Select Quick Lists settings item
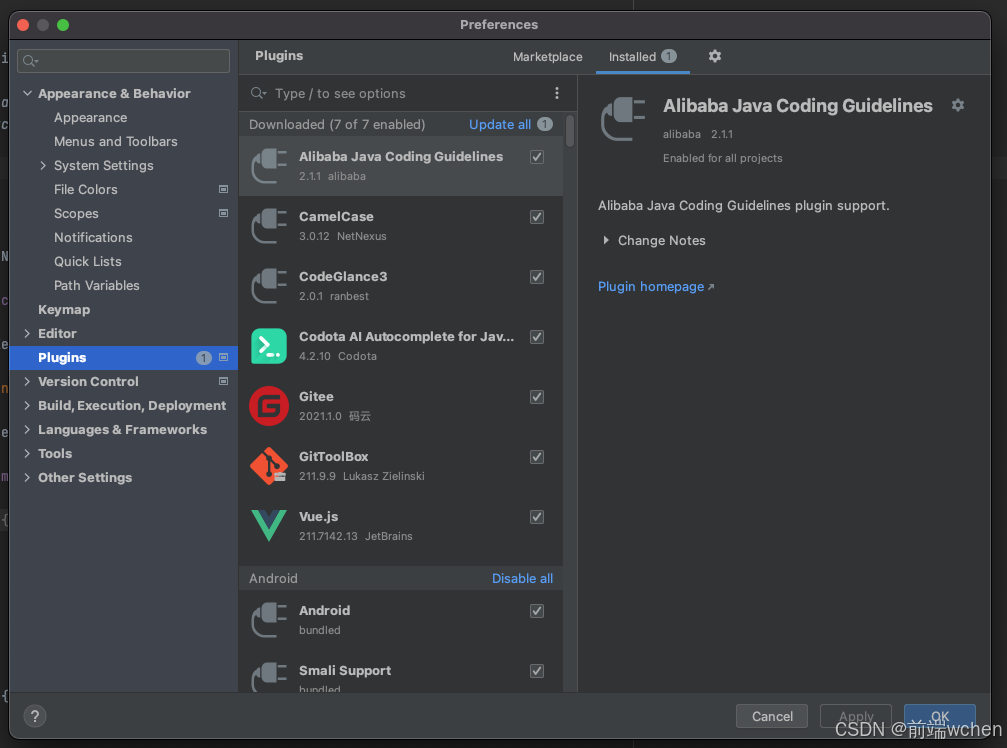This screenshot has height=748, width=1007. (x=87, y=261)
